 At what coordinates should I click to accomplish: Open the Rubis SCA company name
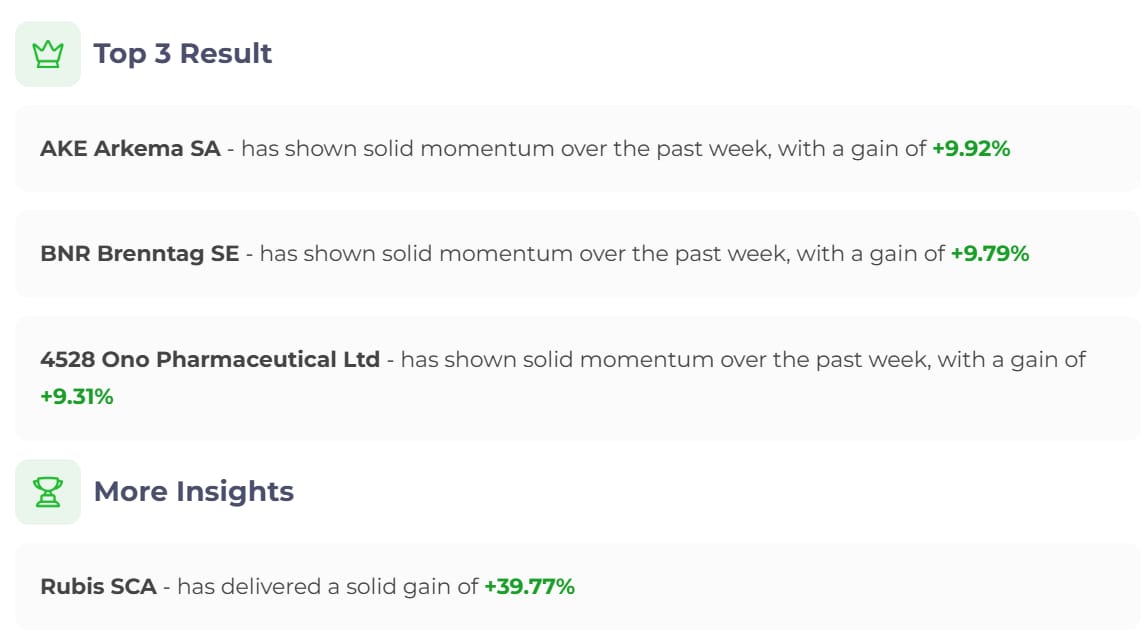click(98, 587)
